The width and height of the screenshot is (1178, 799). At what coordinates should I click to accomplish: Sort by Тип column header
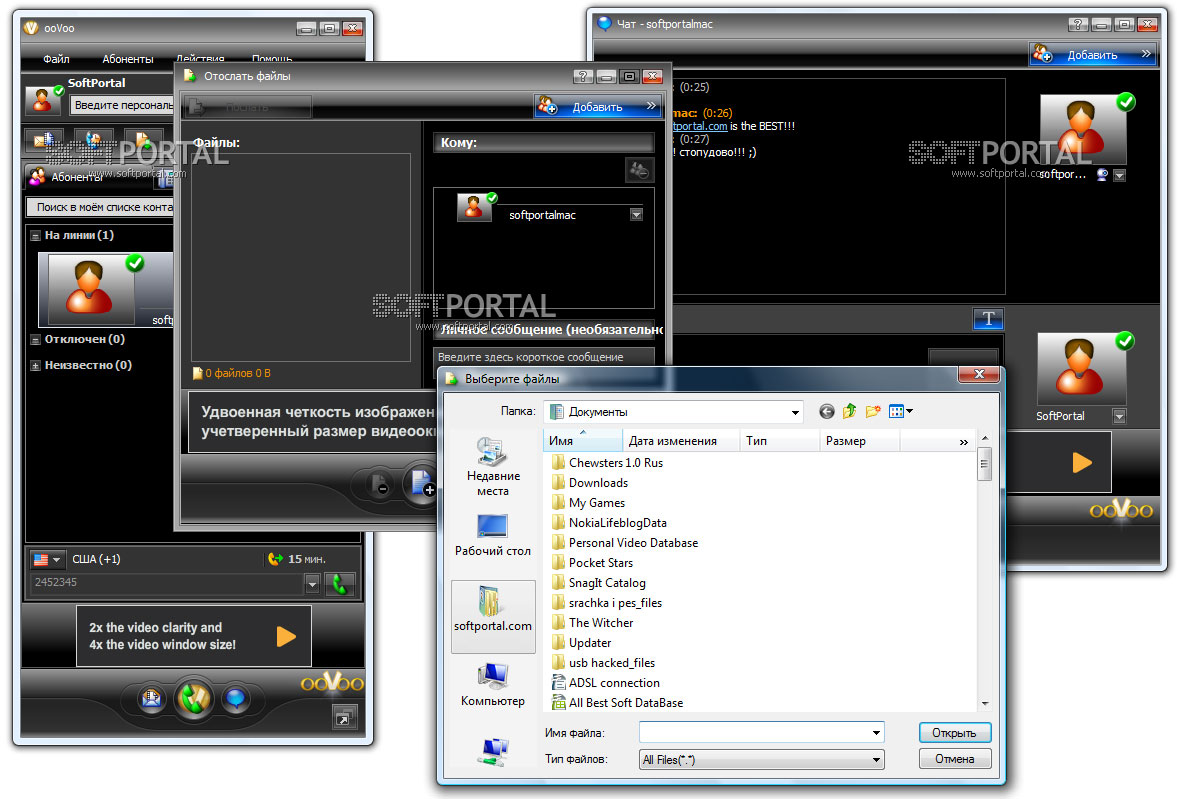(780, 441)
